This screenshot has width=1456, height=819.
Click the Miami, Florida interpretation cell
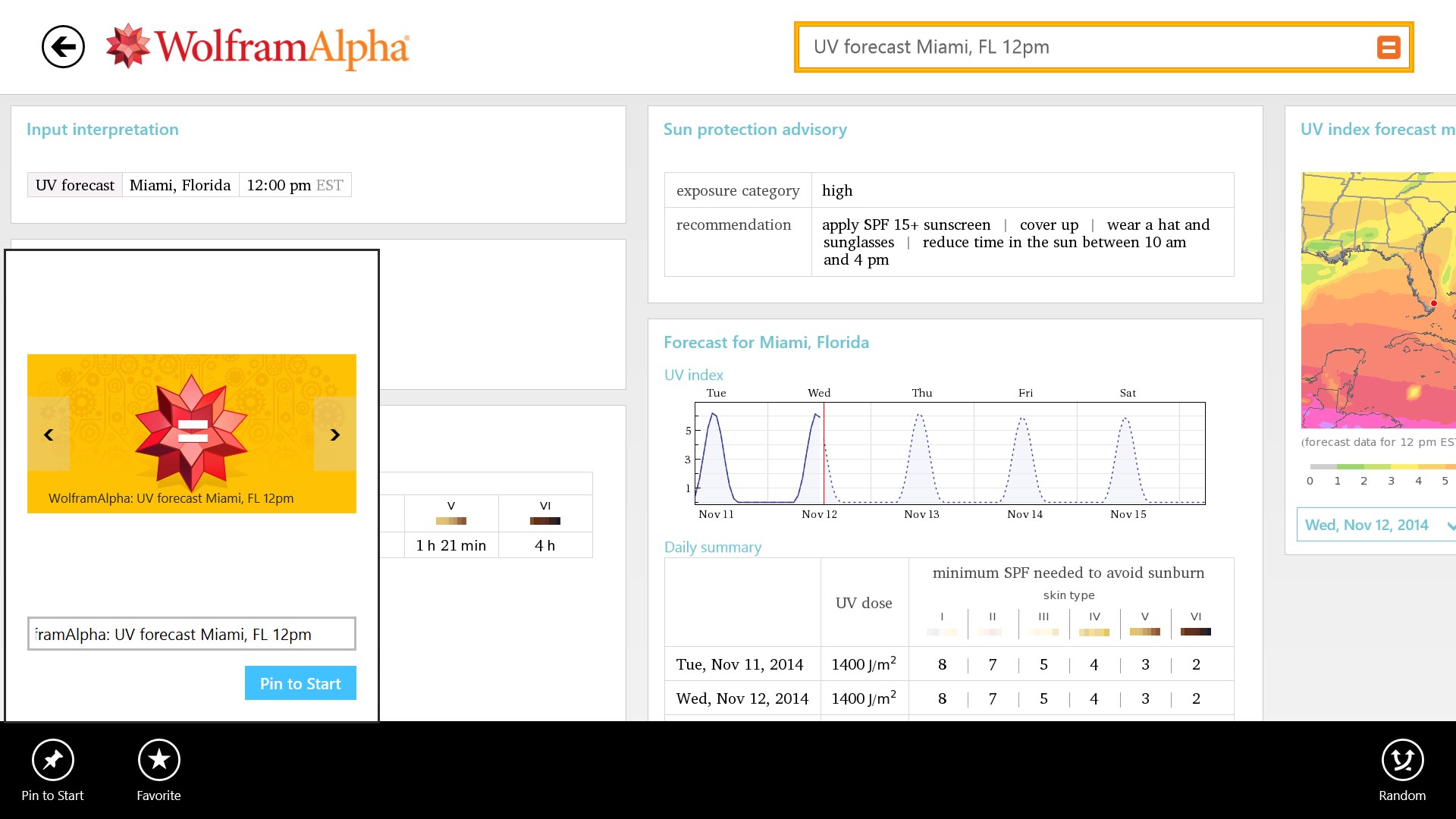pos(180,185)
